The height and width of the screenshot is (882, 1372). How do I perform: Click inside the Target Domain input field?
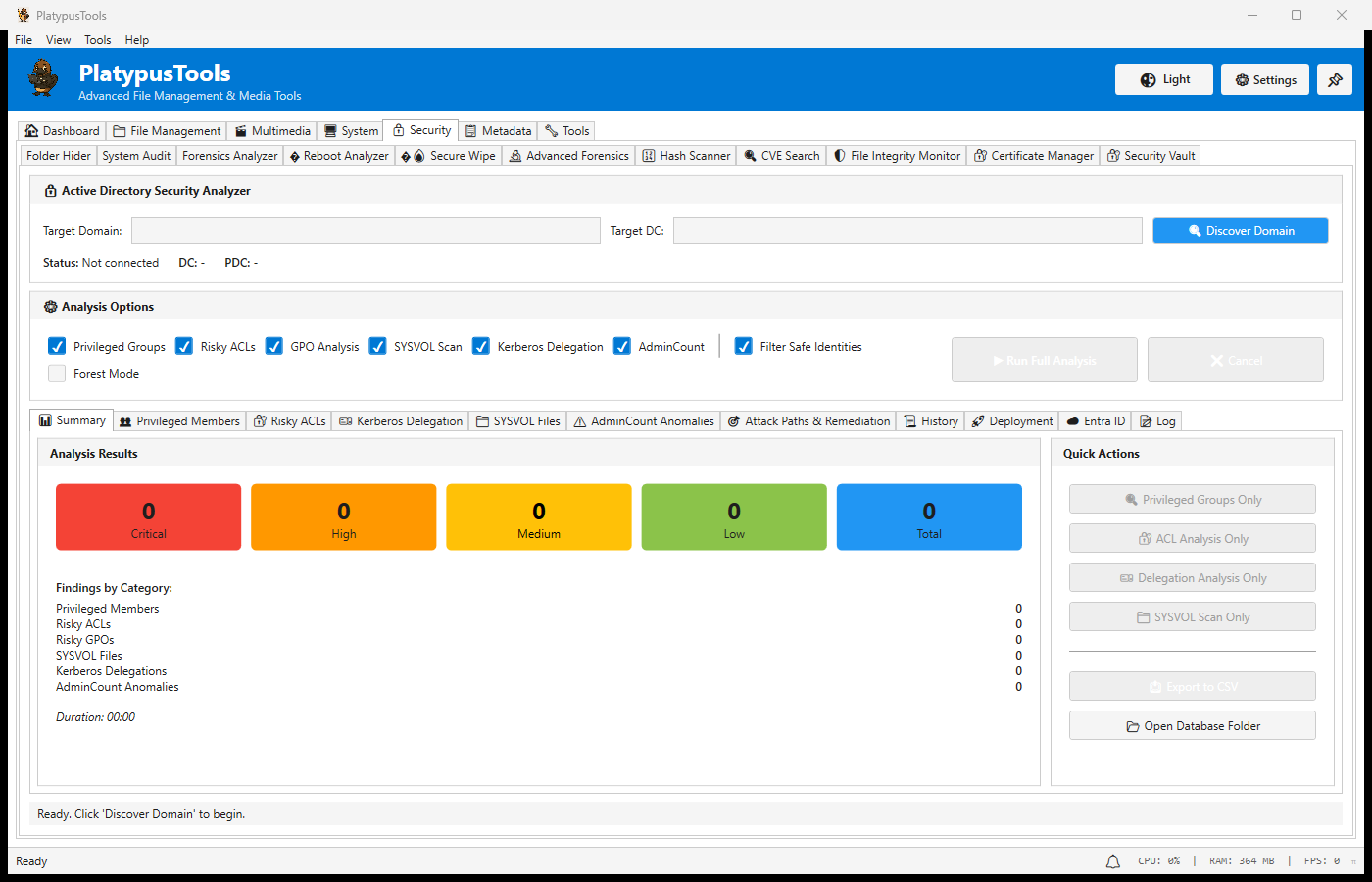(366, 230)
